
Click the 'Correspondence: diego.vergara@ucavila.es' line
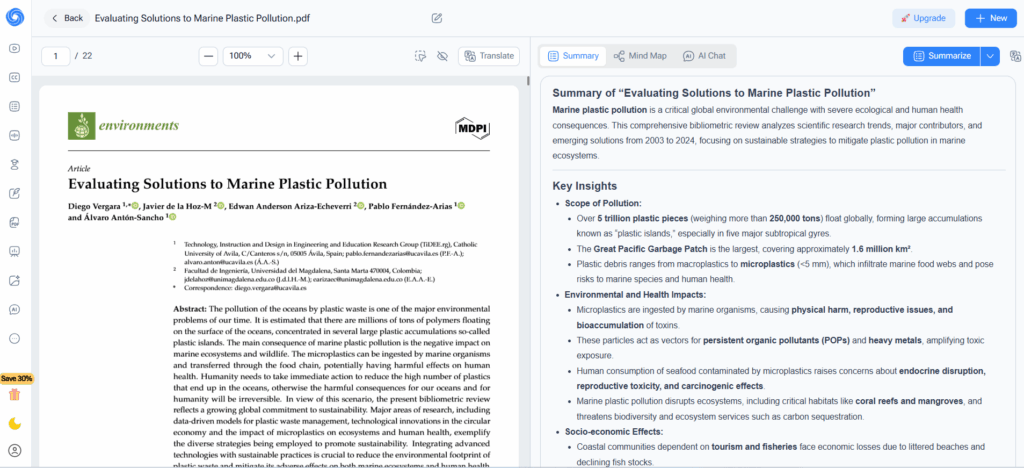(x=246, y=287)
